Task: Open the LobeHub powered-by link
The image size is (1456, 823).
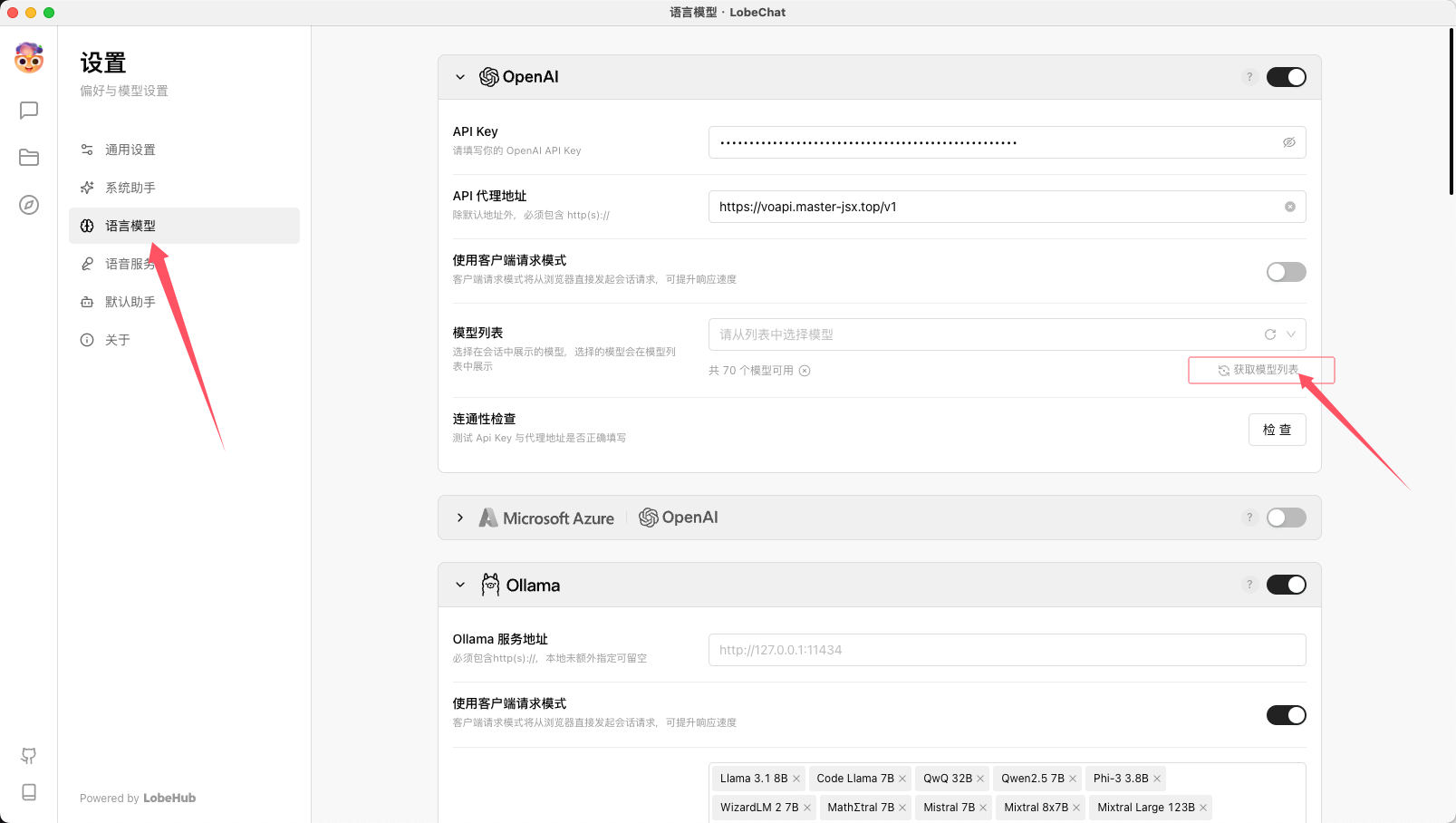Action: [169, 799]
